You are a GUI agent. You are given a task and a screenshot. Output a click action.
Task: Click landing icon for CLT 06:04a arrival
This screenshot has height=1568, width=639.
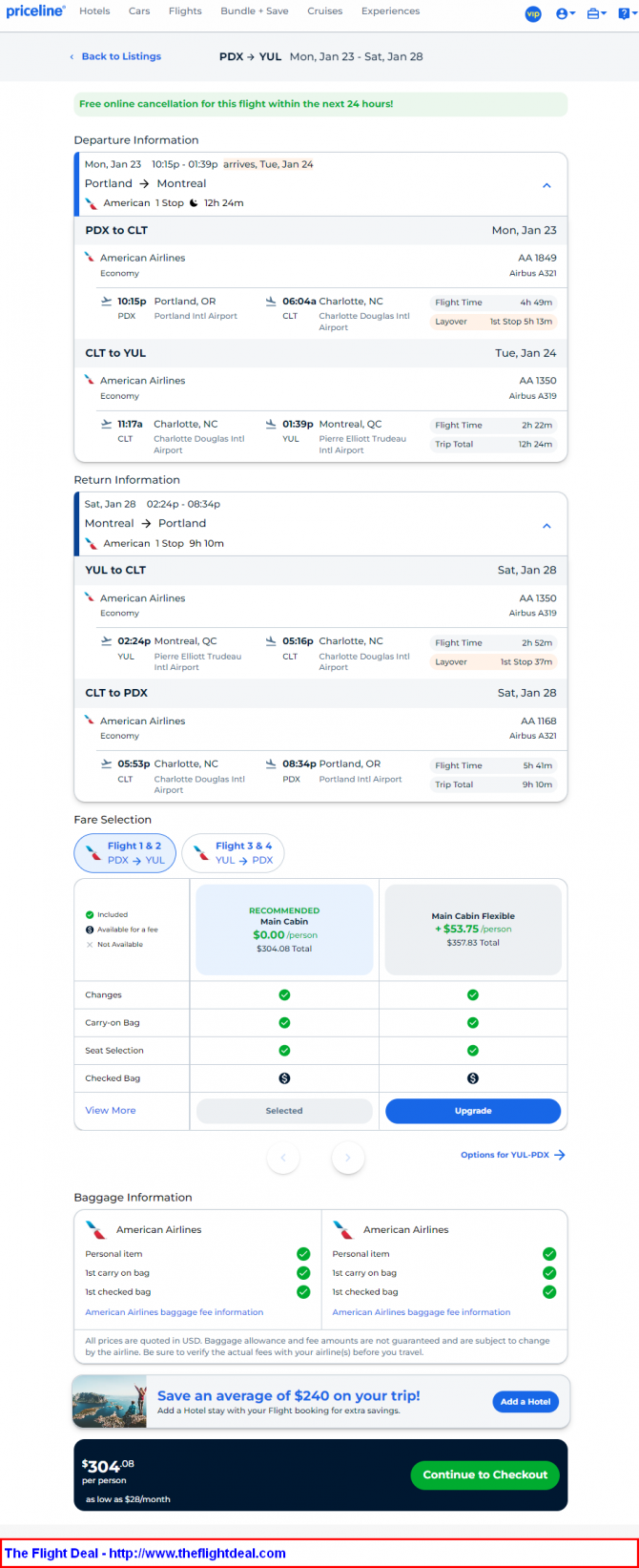271,302
